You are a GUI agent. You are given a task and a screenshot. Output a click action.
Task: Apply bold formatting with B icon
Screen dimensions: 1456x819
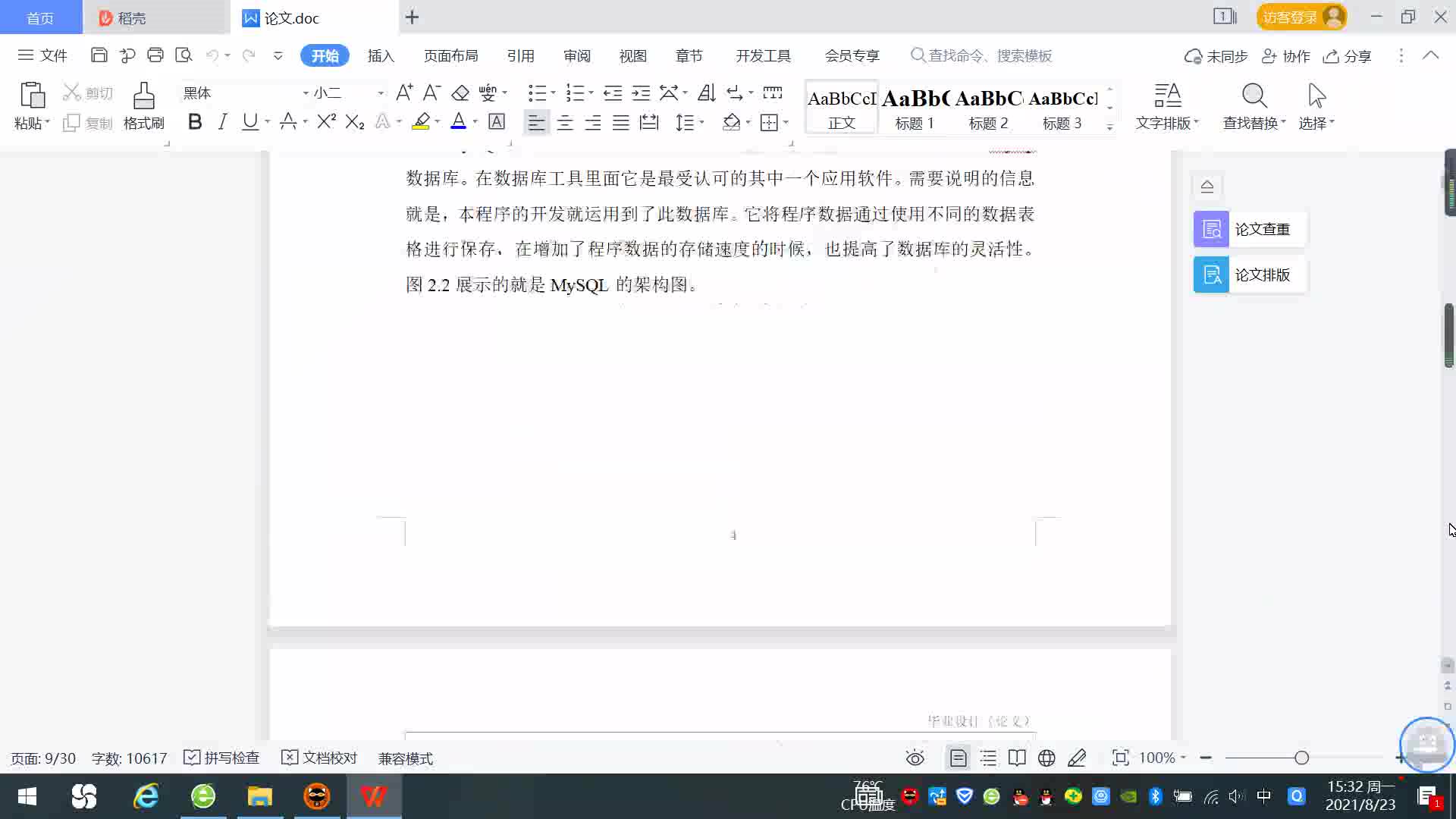click(195, 122)
